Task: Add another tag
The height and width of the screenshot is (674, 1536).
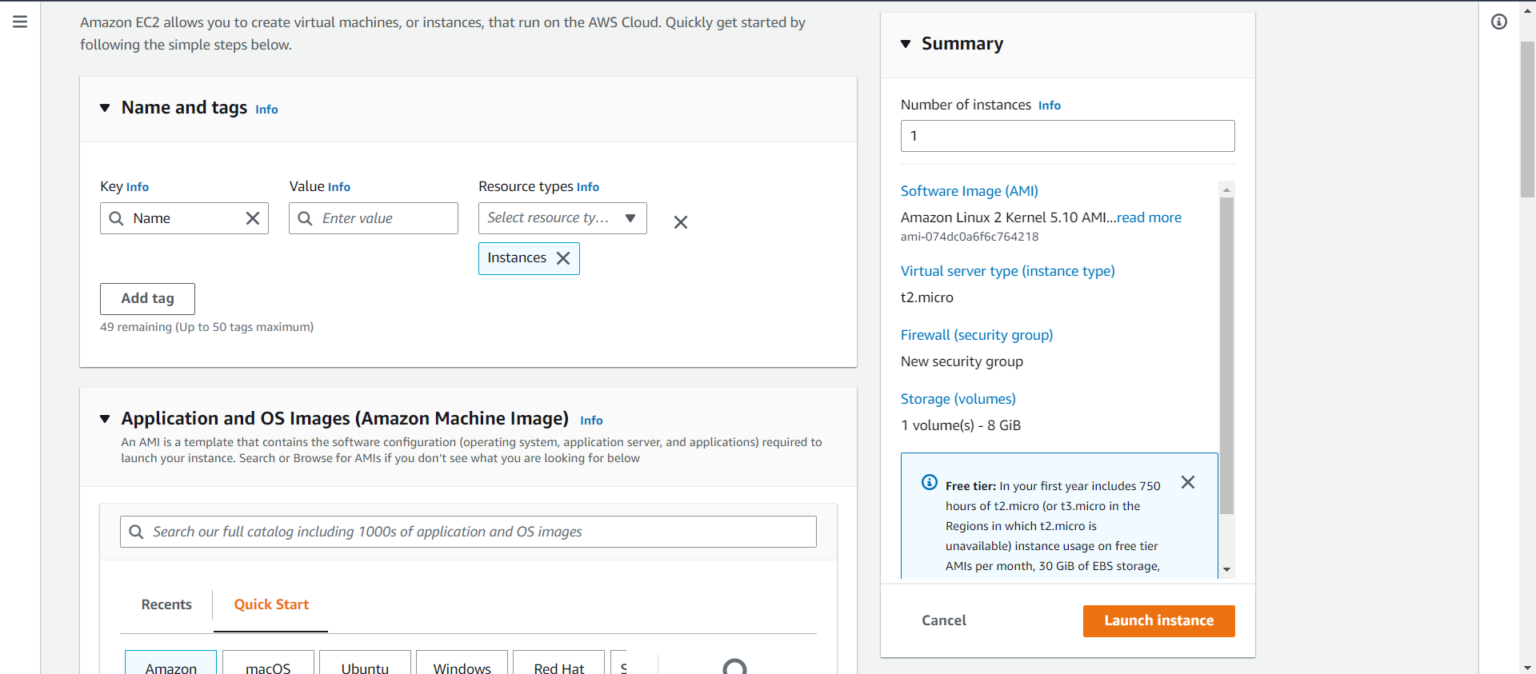Action: (x=147, y=298)
